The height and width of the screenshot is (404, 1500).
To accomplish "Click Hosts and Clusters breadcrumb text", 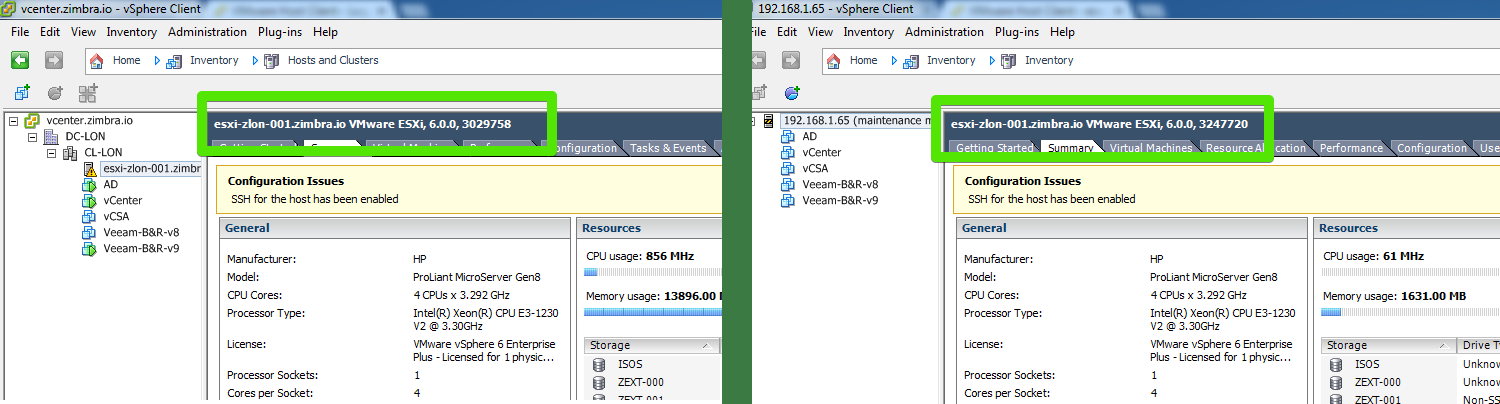I will (333, 60).
